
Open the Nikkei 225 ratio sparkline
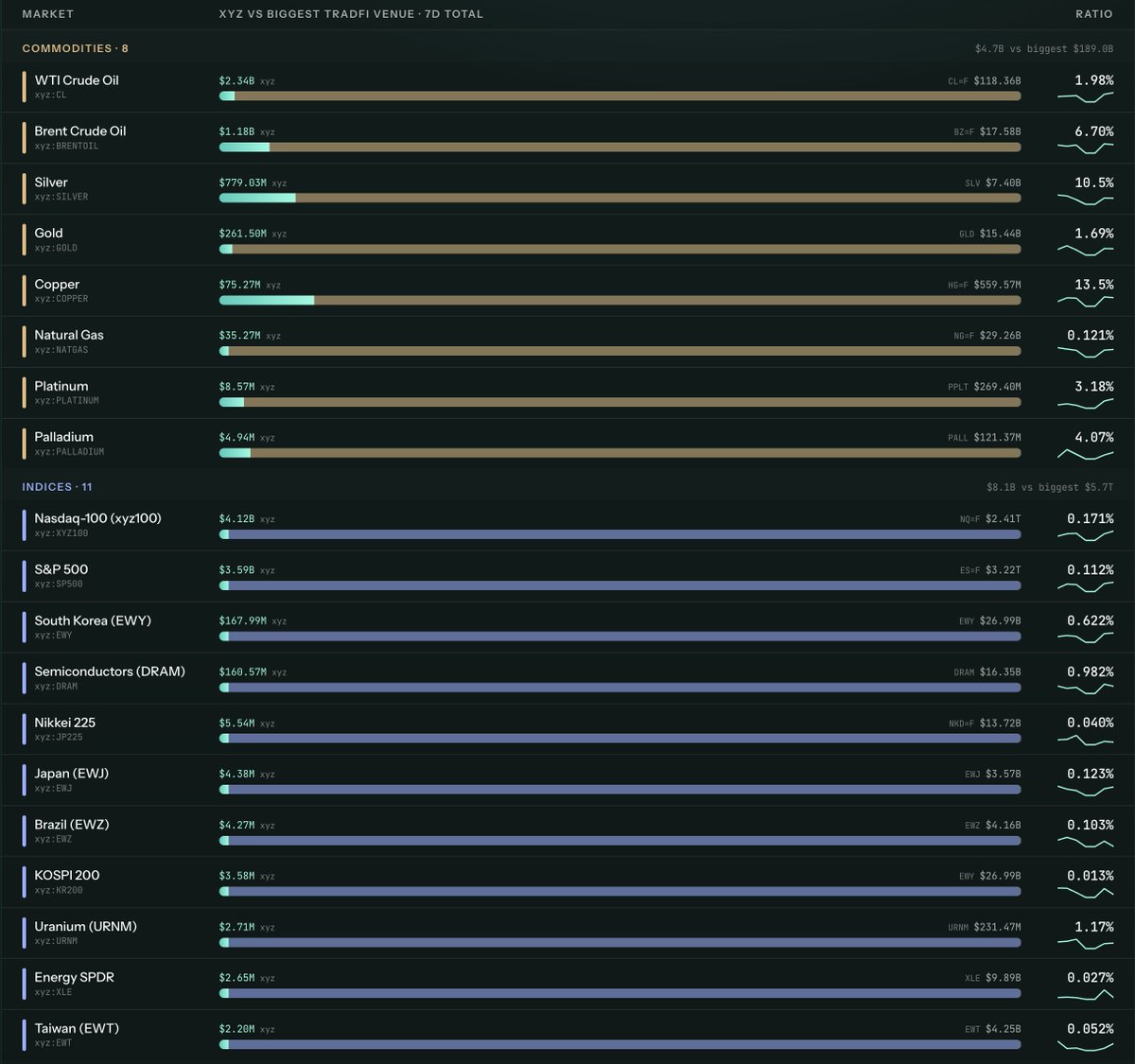1086,741
